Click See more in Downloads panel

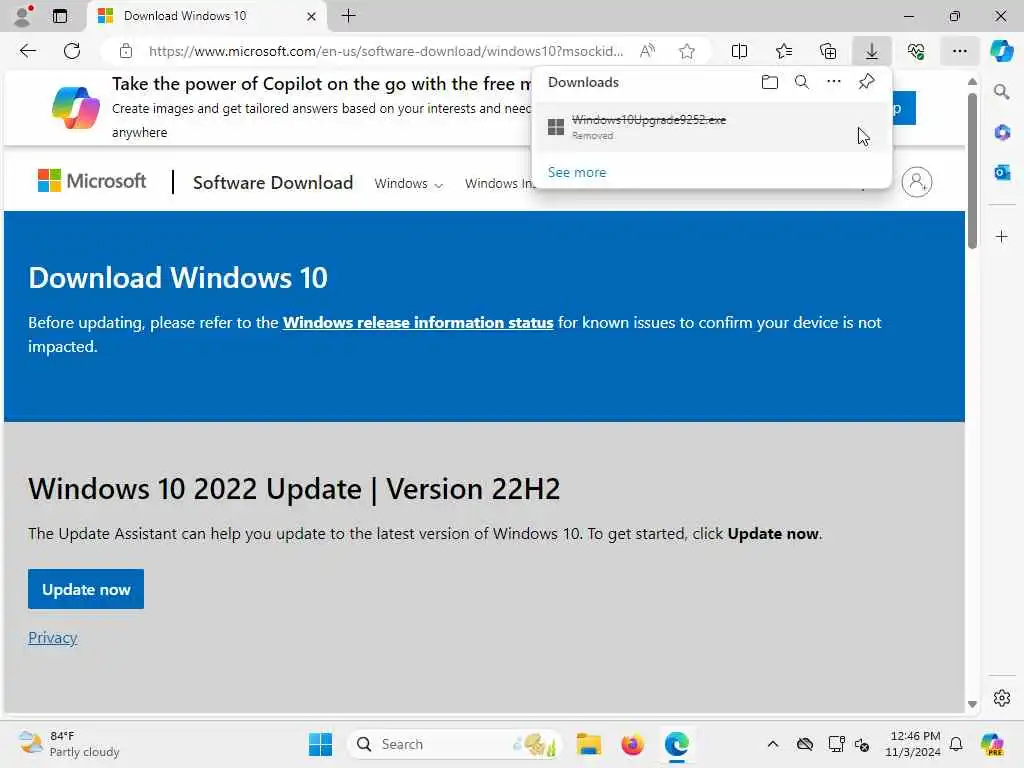coord(577,172)
